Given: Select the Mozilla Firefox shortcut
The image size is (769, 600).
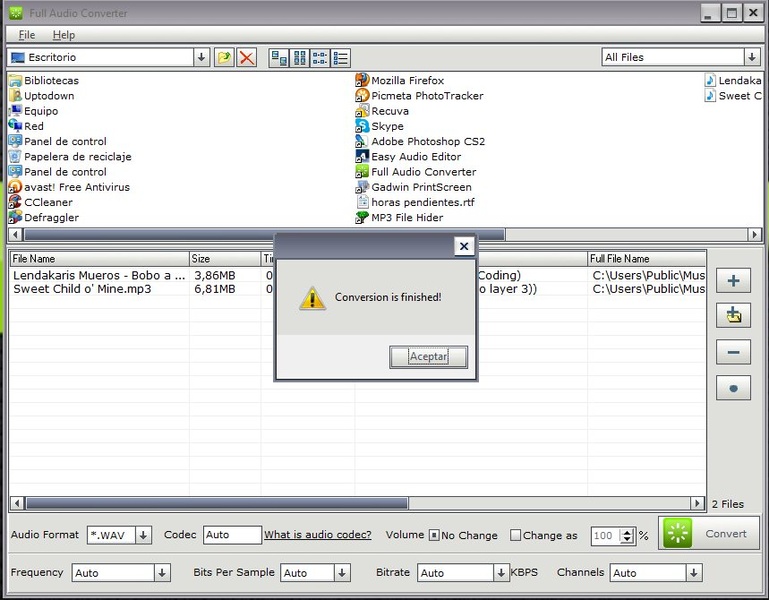Looking at the screenshot, I should coord(400,80).
